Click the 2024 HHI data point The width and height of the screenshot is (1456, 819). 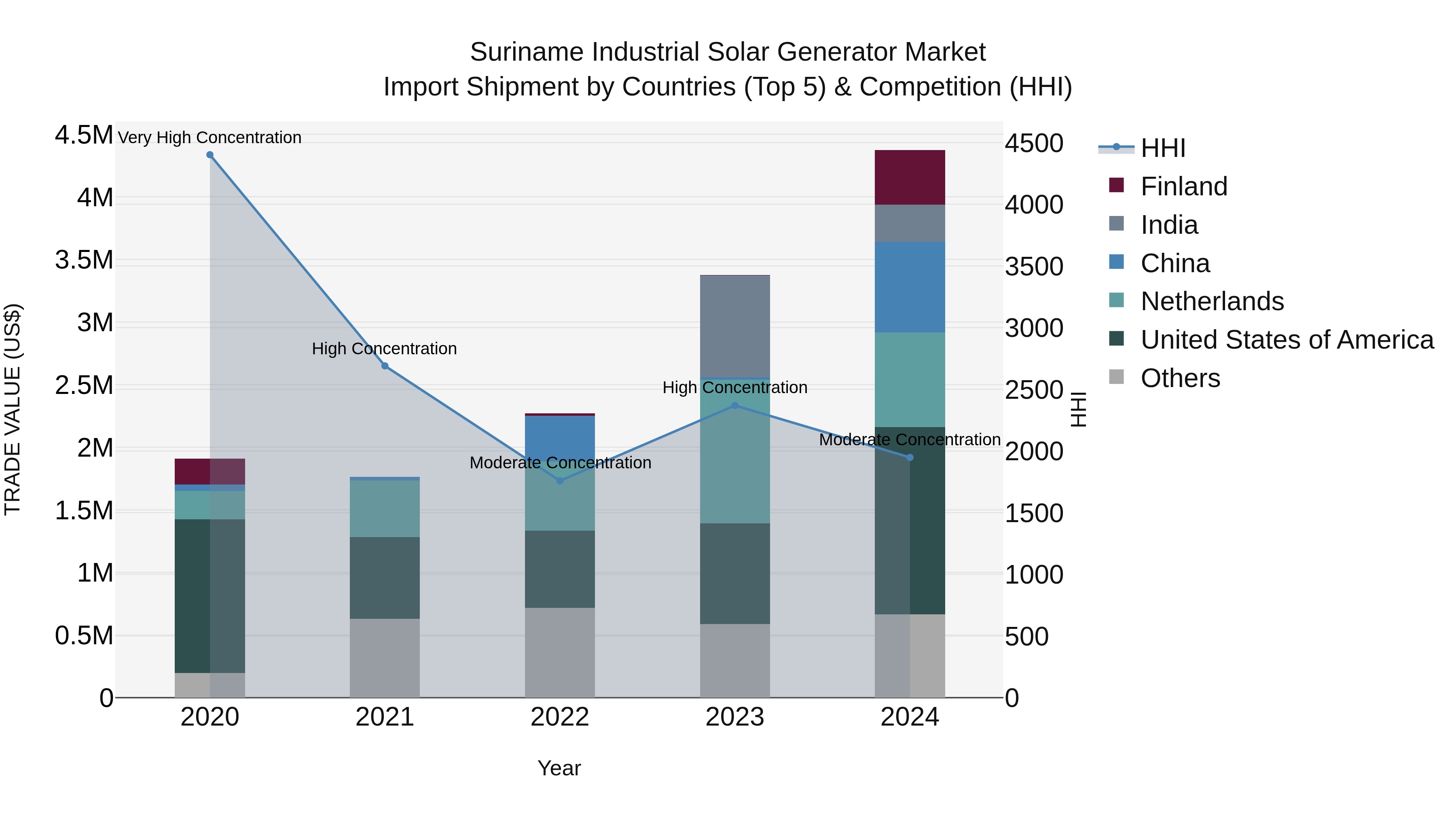[x=910, y=457]
